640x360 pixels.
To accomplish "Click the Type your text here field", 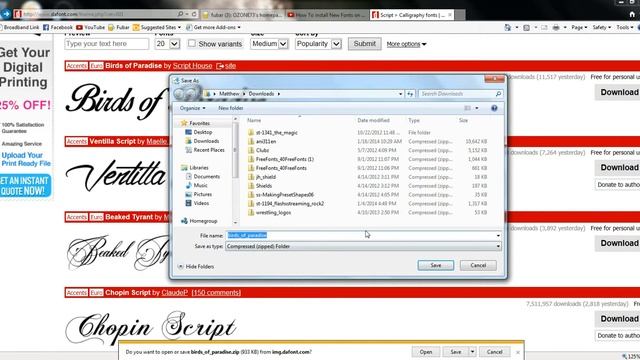I will (107, 44).
